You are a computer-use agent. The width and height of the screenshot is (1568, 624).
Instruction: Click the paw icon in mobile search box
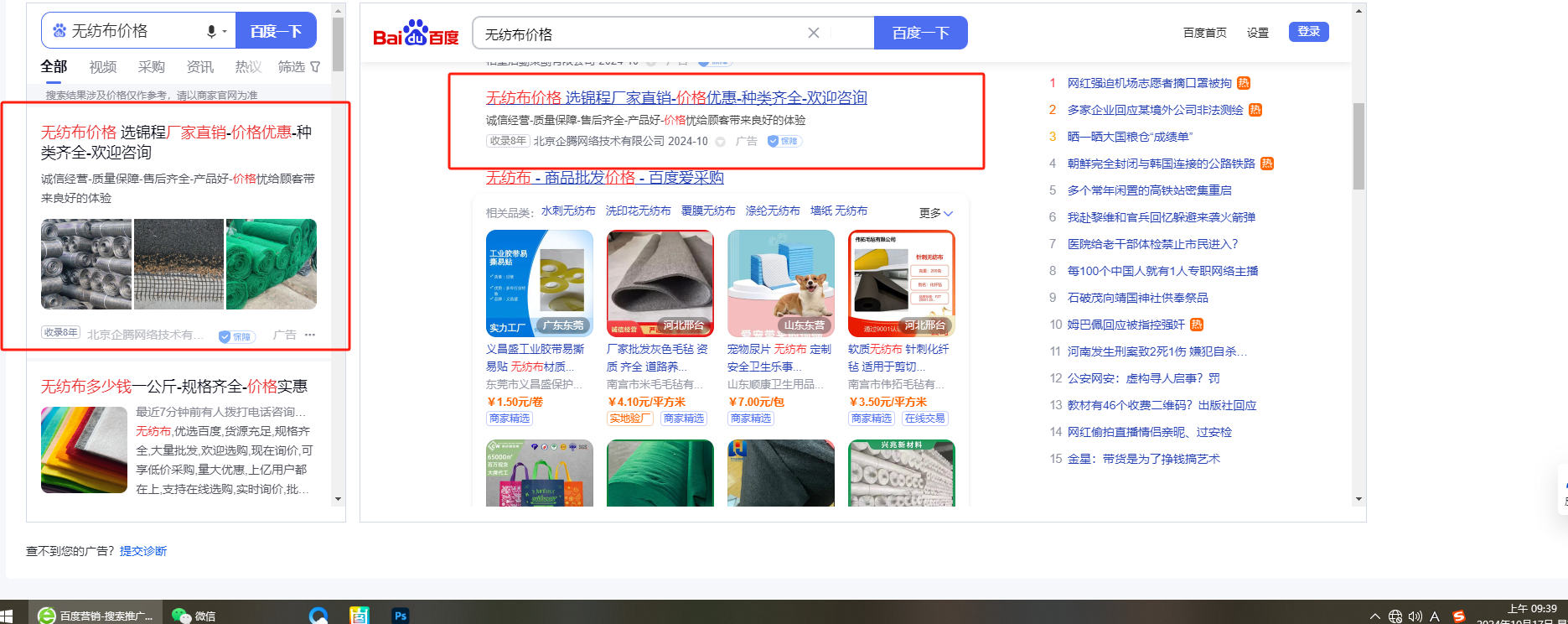point(59,31)
